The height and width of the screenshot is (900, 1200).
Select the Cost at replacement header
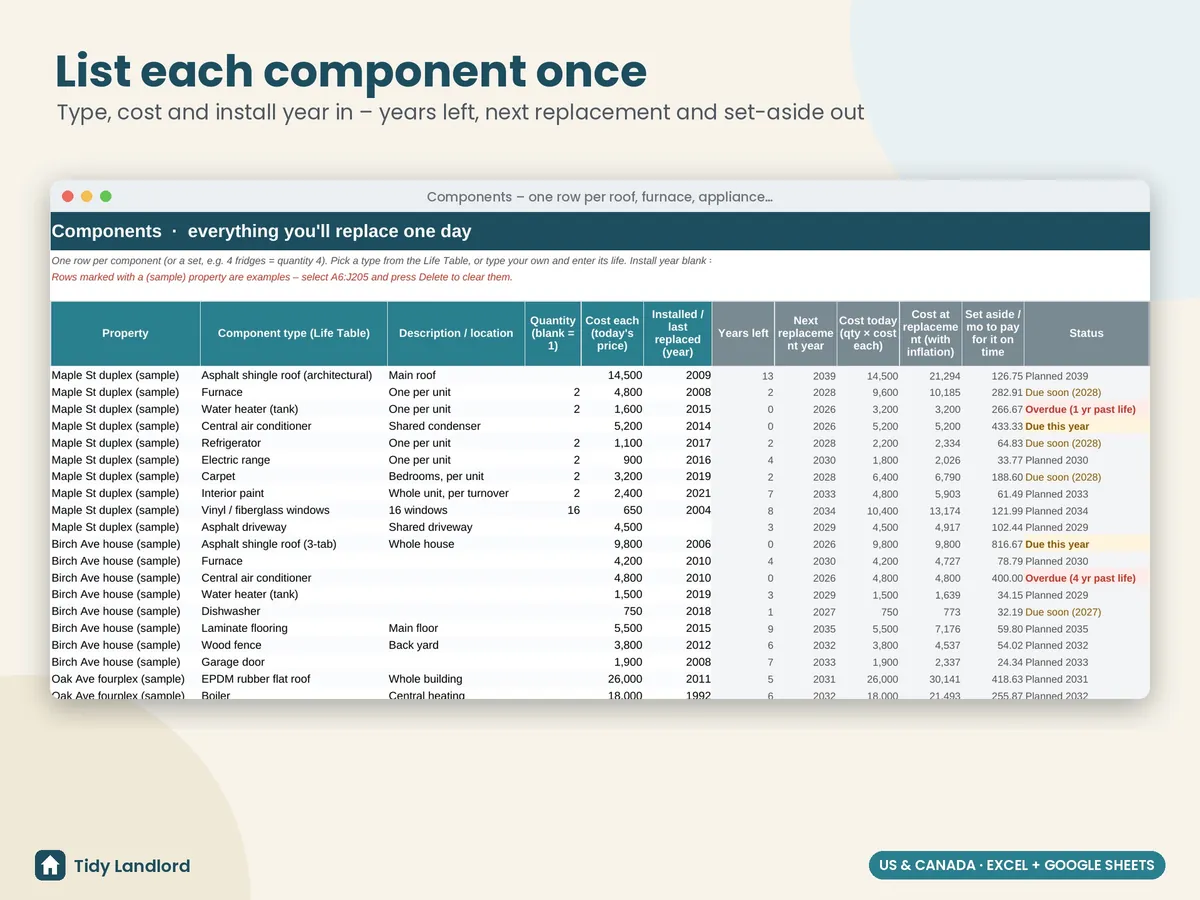[x=931, y=333]
